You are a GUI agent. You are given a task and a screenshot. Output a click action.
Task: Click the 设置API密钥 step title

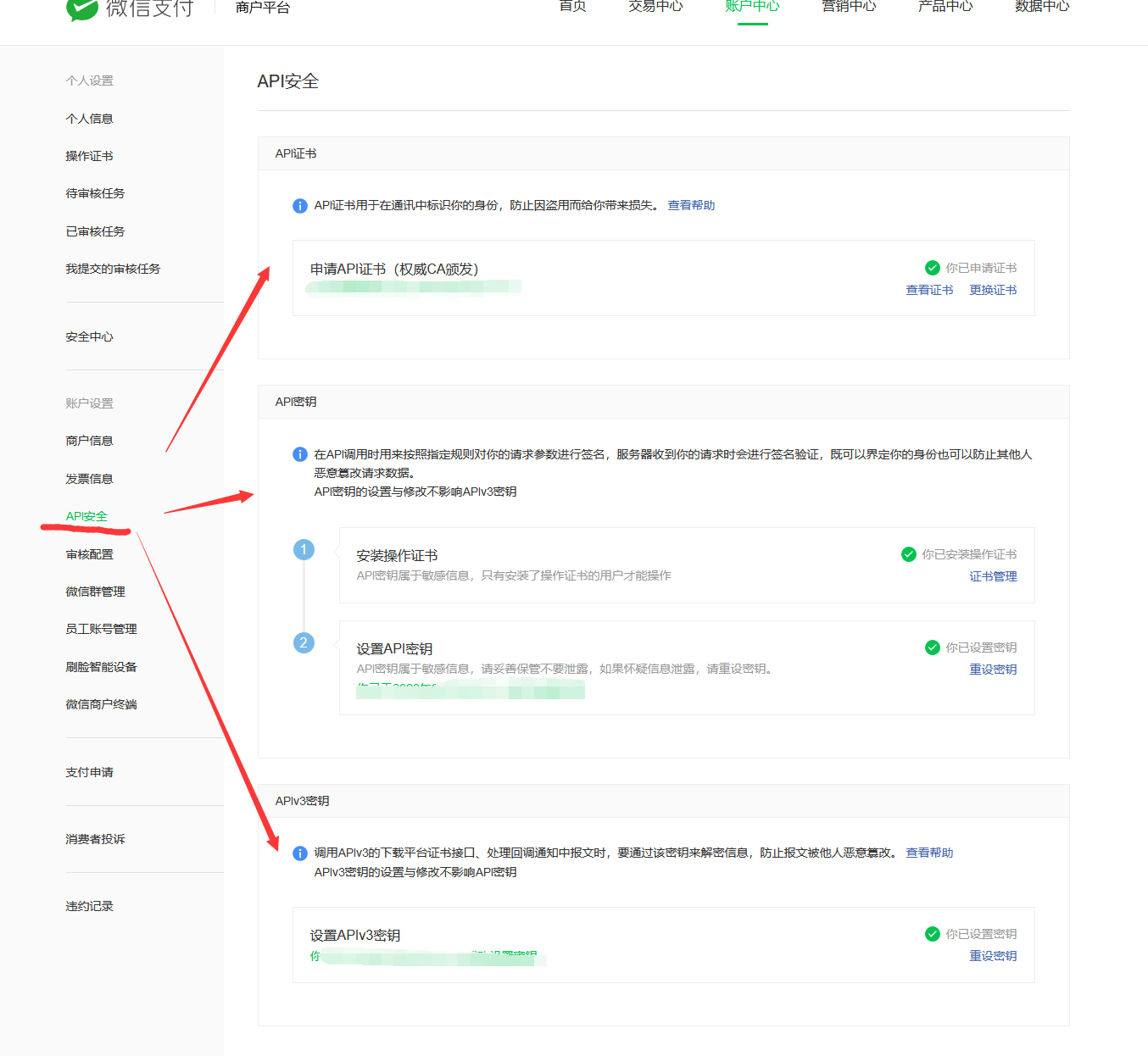(x=394, y=648)
